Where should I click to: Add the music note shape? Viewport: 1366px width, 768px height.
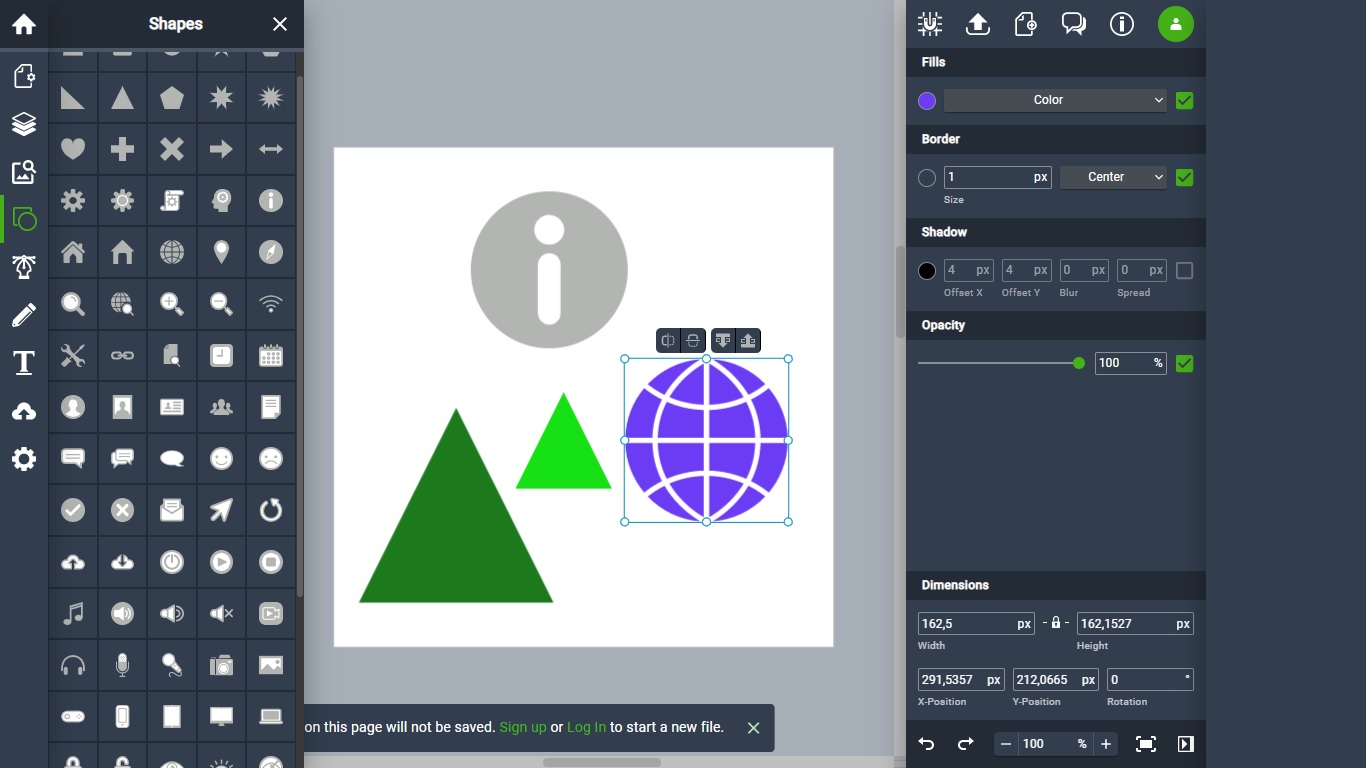(x=73, y=613)
